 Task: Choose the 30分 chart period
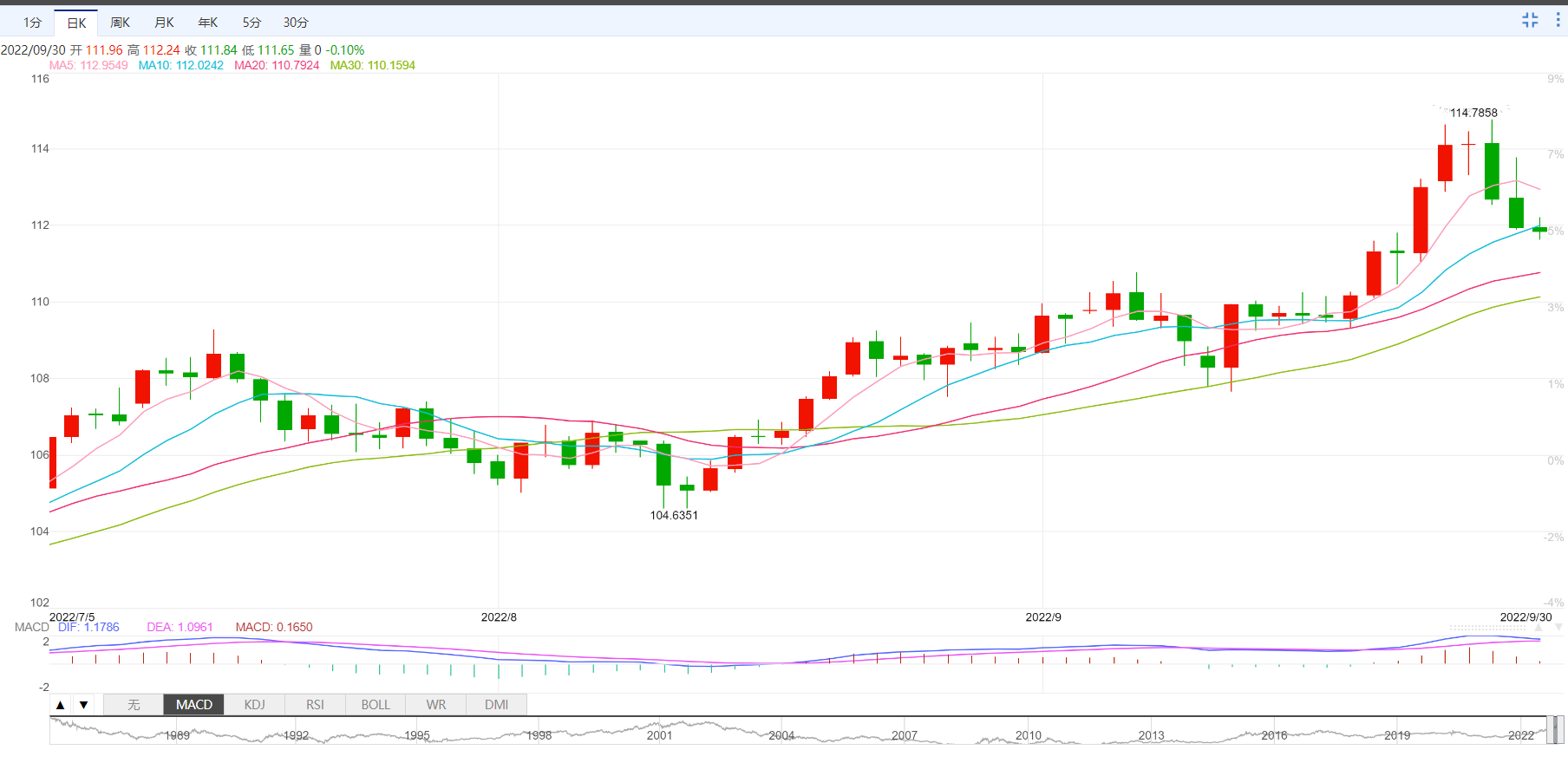[296, 23]
